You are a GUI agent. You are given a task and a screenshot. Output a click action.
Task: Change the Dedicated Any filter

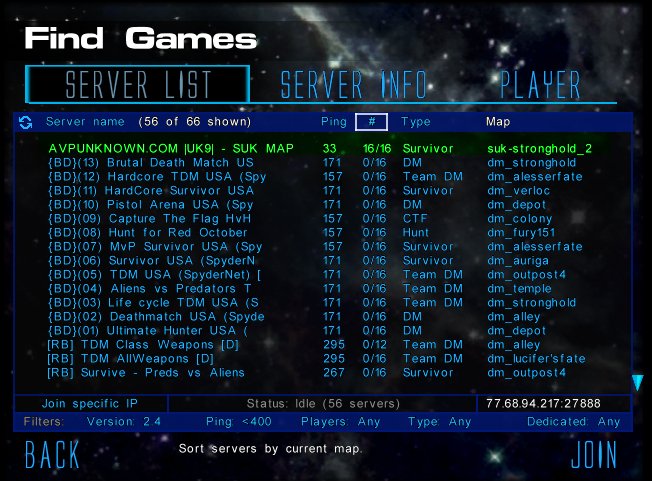573,422
